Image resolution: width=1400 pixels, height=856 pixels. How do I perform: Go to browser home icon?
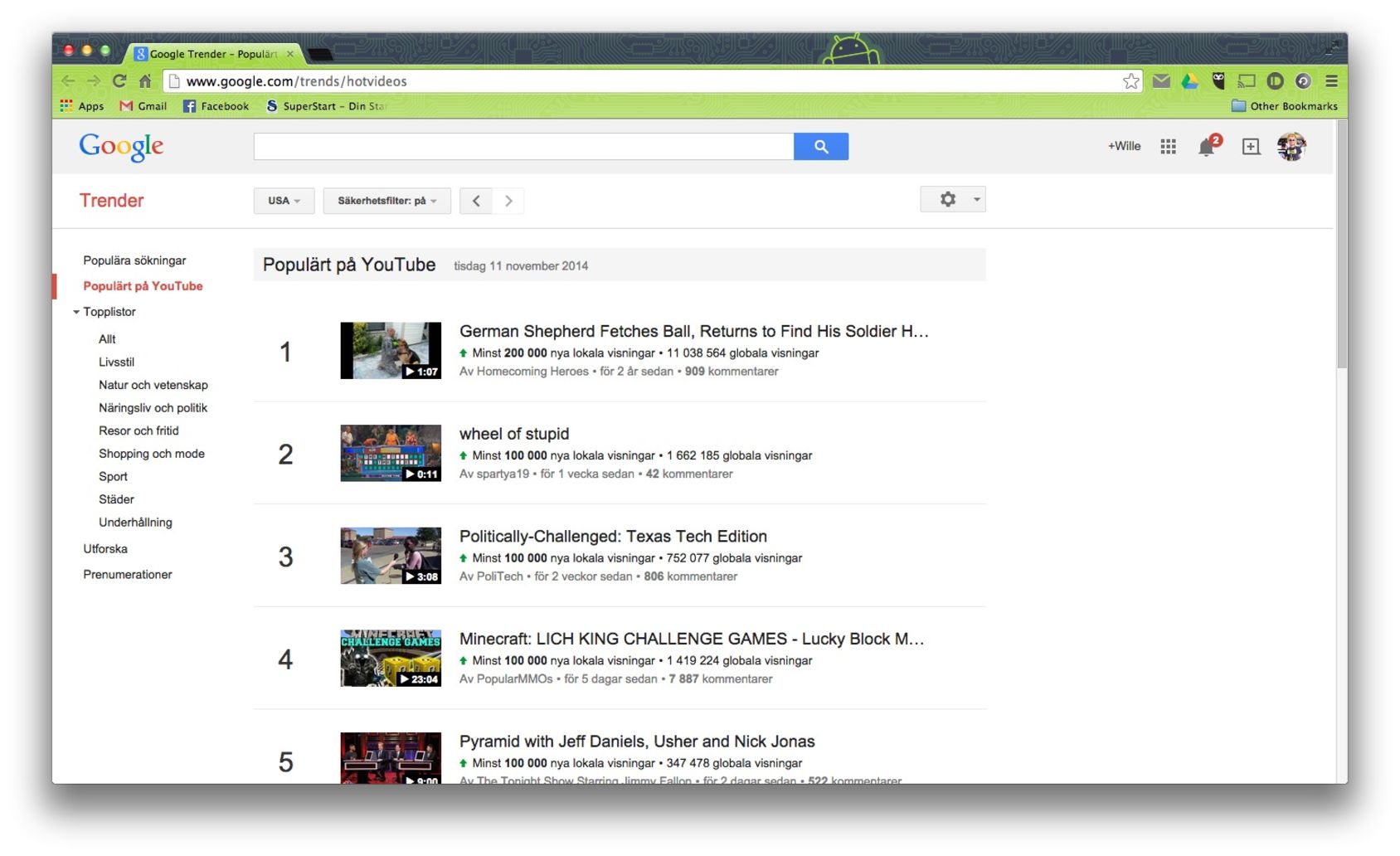(145, 81)
